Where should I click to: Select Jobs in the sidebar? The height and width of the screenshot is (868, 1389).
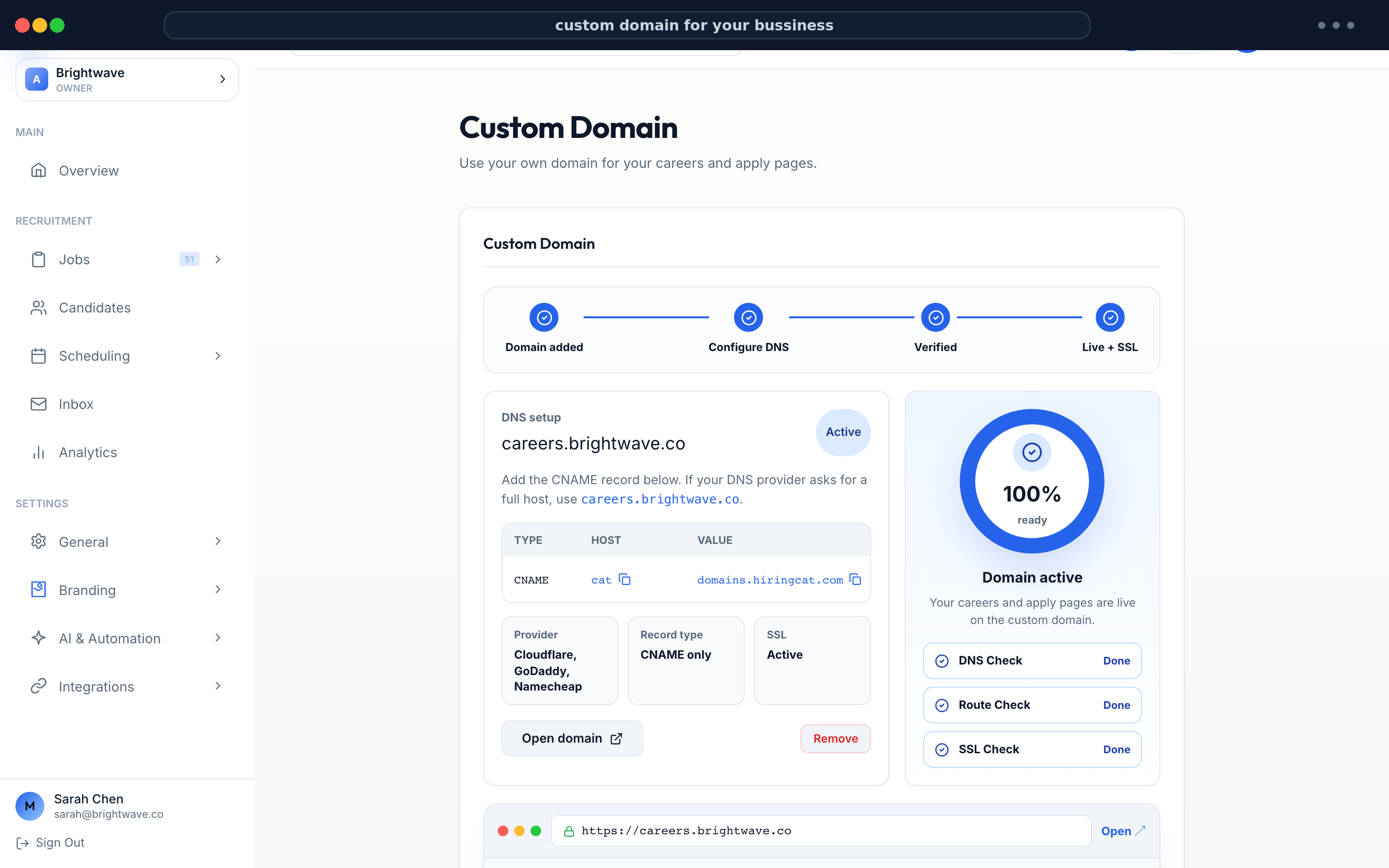click(127, 259)
